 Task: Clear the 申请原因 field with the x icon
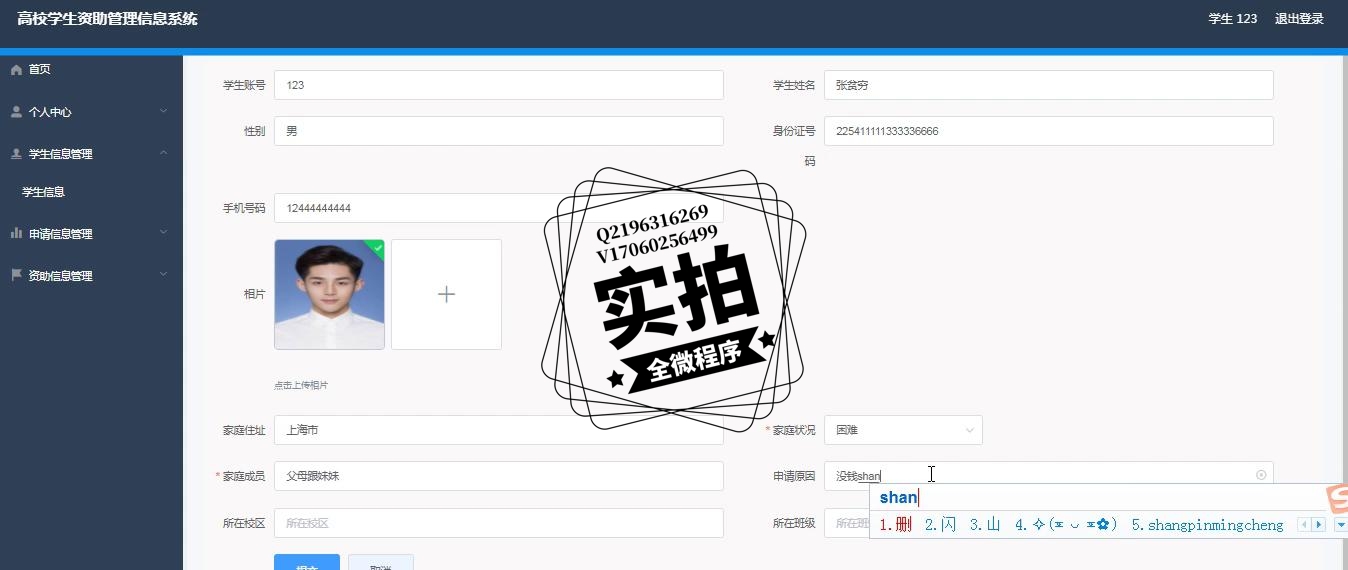click(x=1261, y=475)
